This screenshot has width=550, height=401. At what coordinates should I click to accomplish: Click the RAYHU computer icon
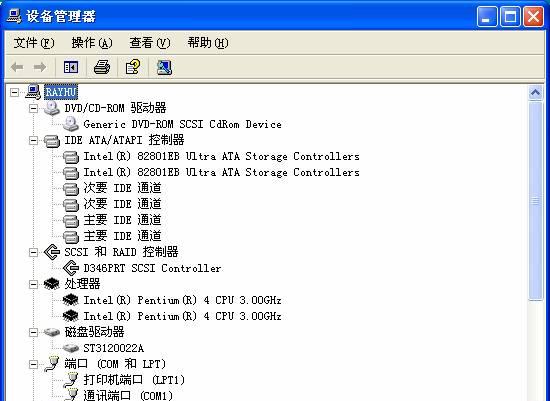coord(33,92)
